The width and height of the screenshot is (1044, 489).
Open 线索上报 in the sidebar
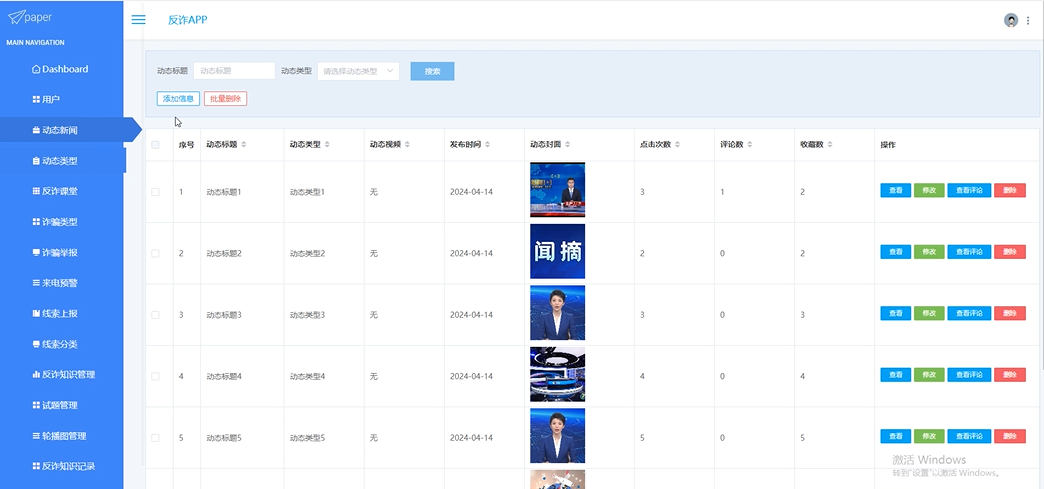click(x=61, y=314)
